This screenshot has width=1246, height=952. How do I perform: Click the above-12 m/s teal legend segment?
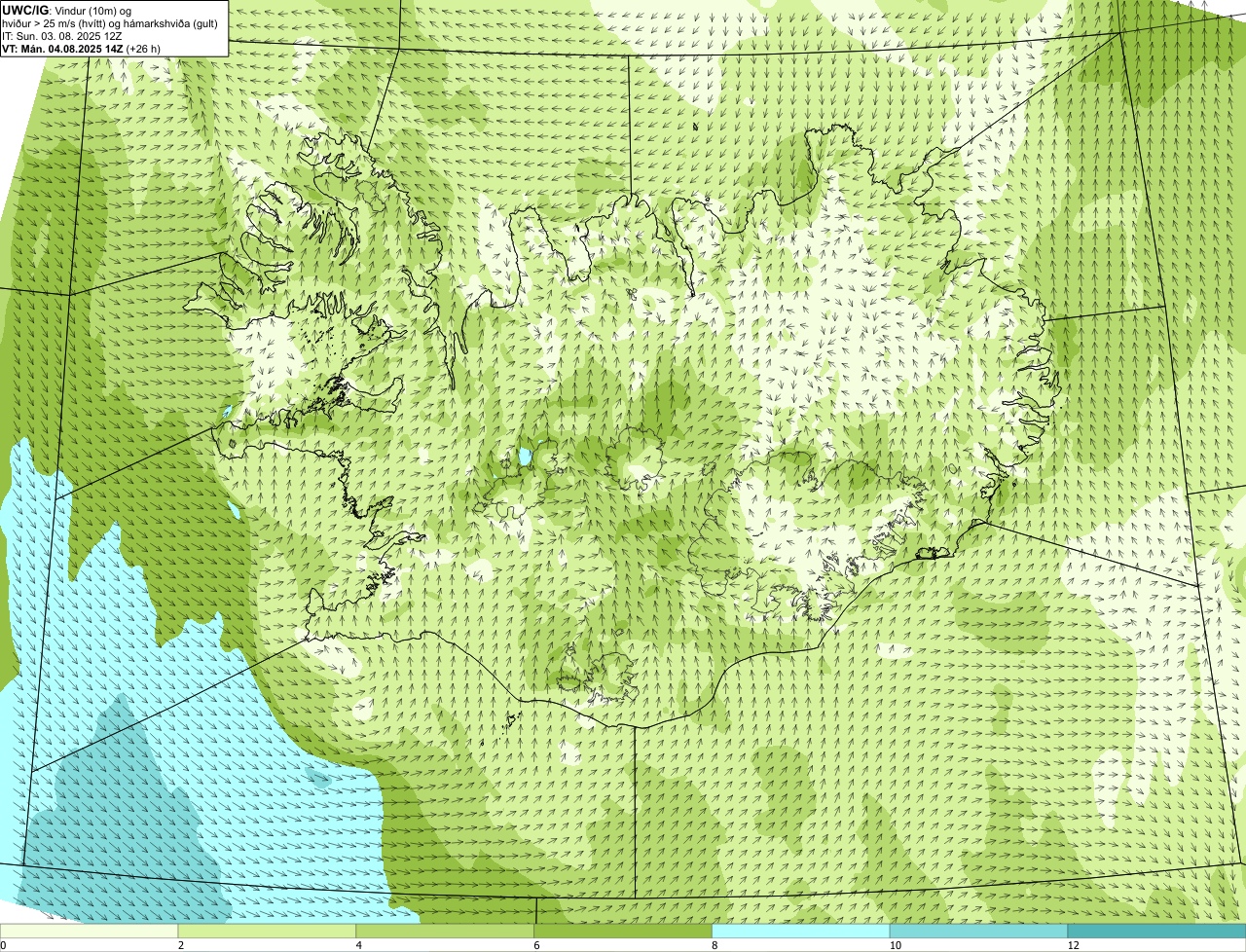[1156, 932]
